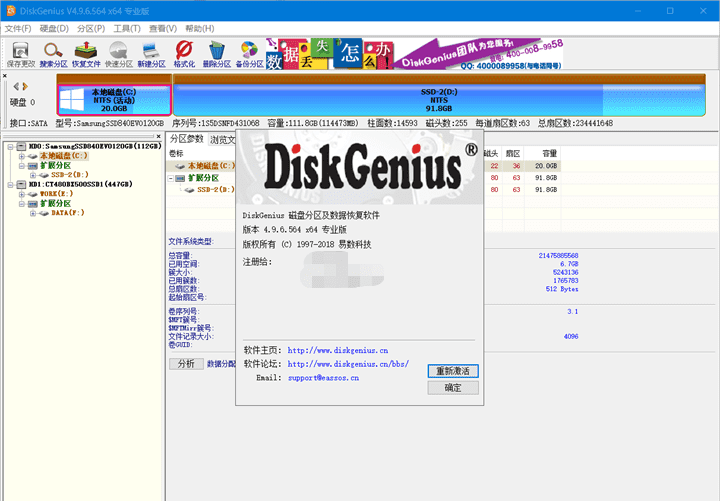The image size is (720, 501).
Task: Click the 扇区 column header
Action: (x=512, y=153)
